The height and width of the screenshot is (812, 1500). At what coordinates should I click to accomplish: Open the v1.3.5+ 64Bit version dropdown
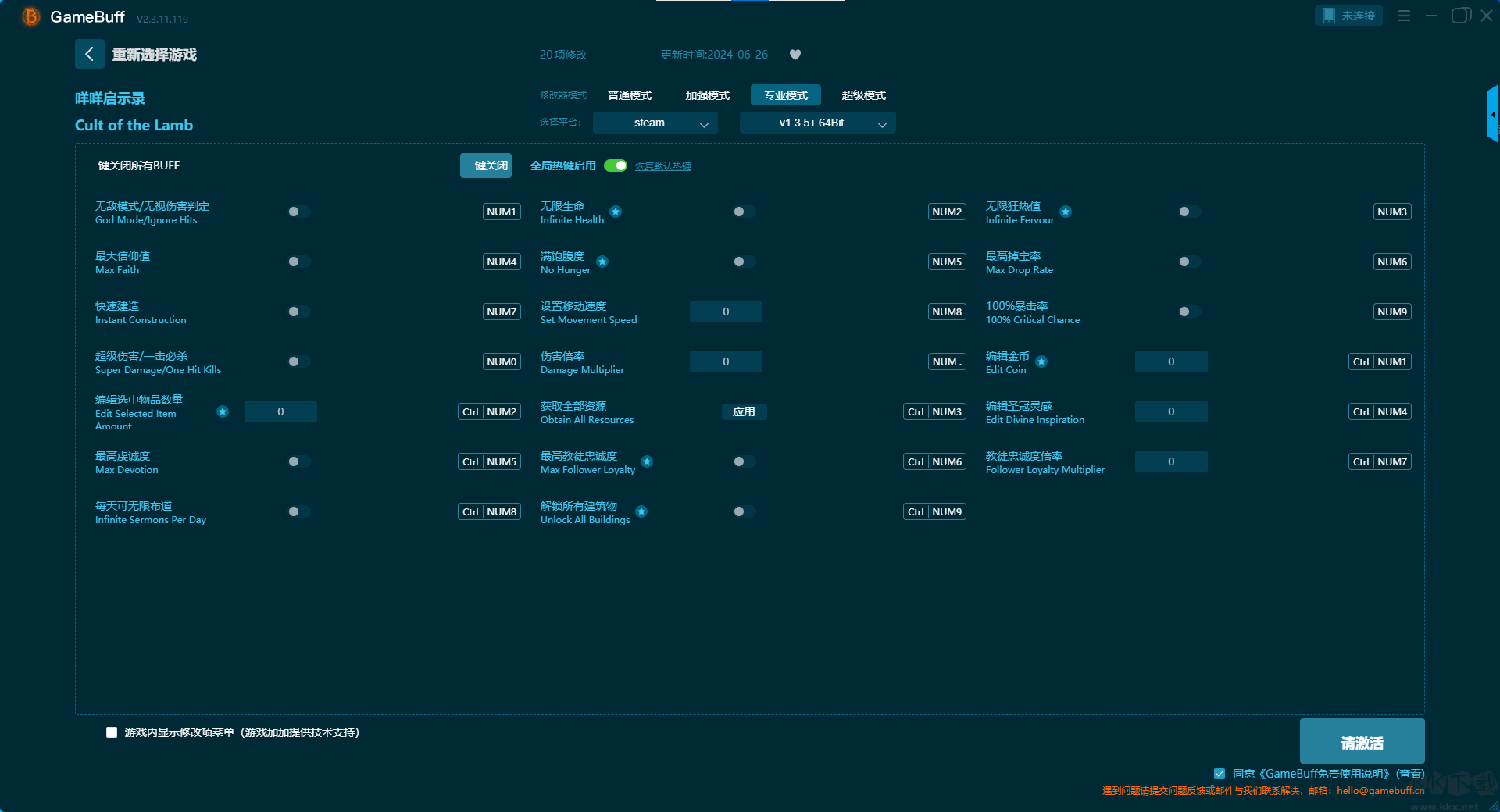coord(817,123)
